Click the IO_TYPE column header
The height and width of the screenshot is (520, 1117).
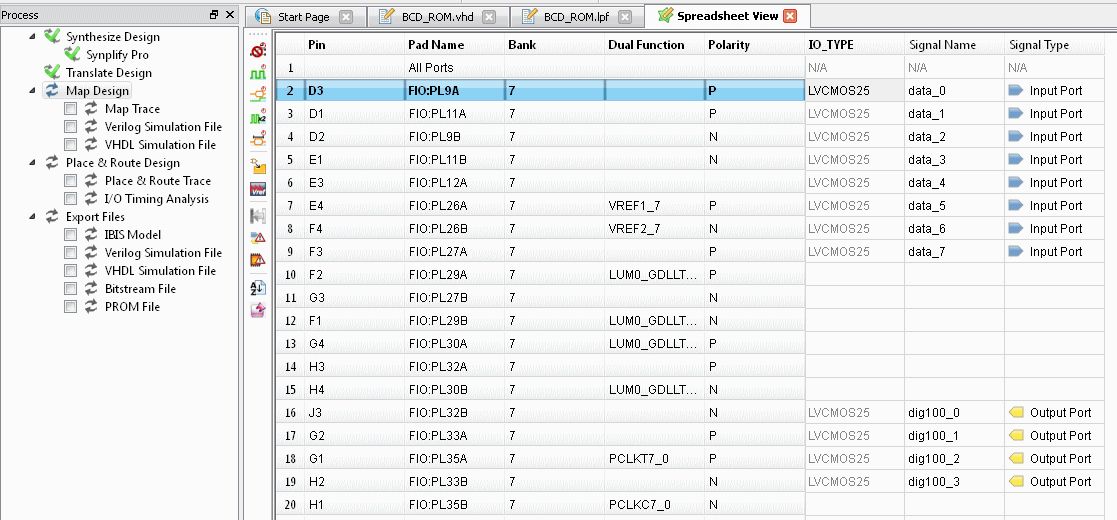[x=855, y=45]
